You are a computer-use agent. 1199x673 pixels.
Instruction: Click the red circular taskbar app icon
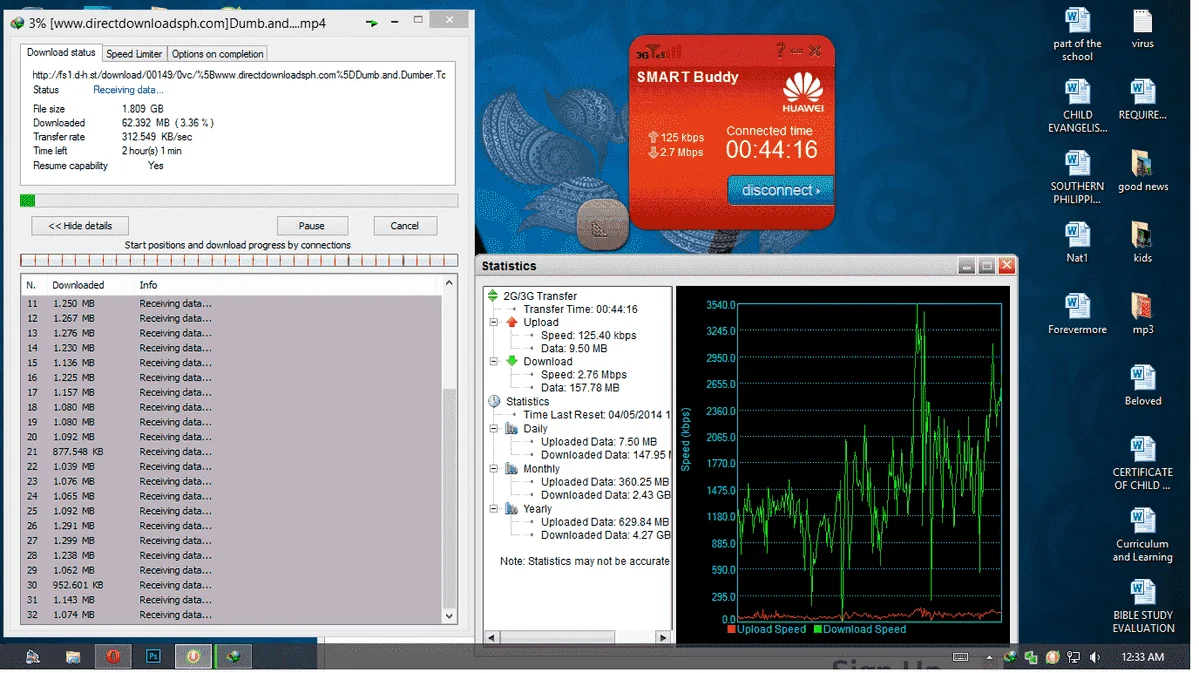pyautogui.click(x=112, y=657)
